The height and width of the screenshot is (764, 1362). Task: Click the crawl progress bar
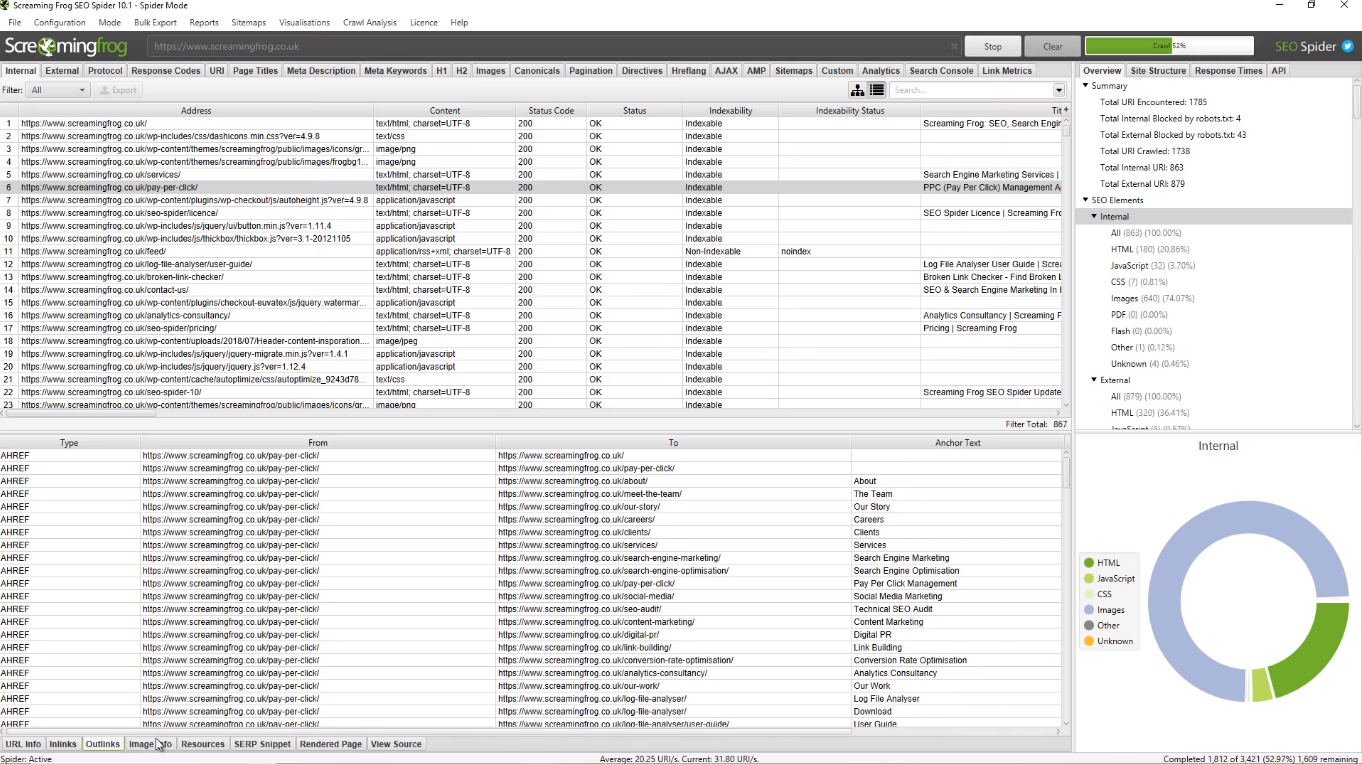pyautogui.click(x=1168, y=46)
